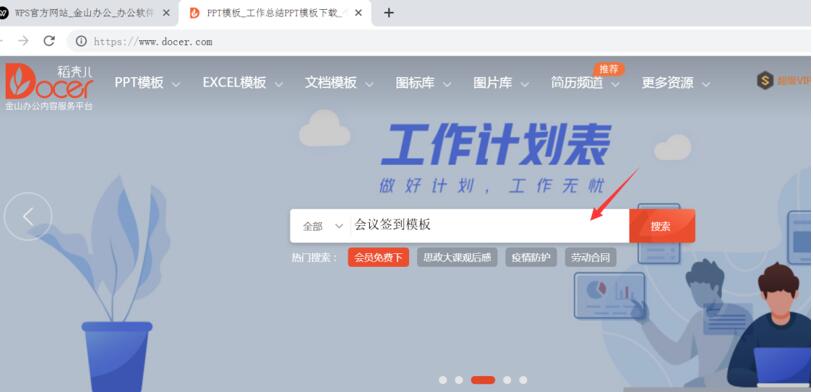
Task: Open the 全部 search category dropdown
Action: point(323,226)
